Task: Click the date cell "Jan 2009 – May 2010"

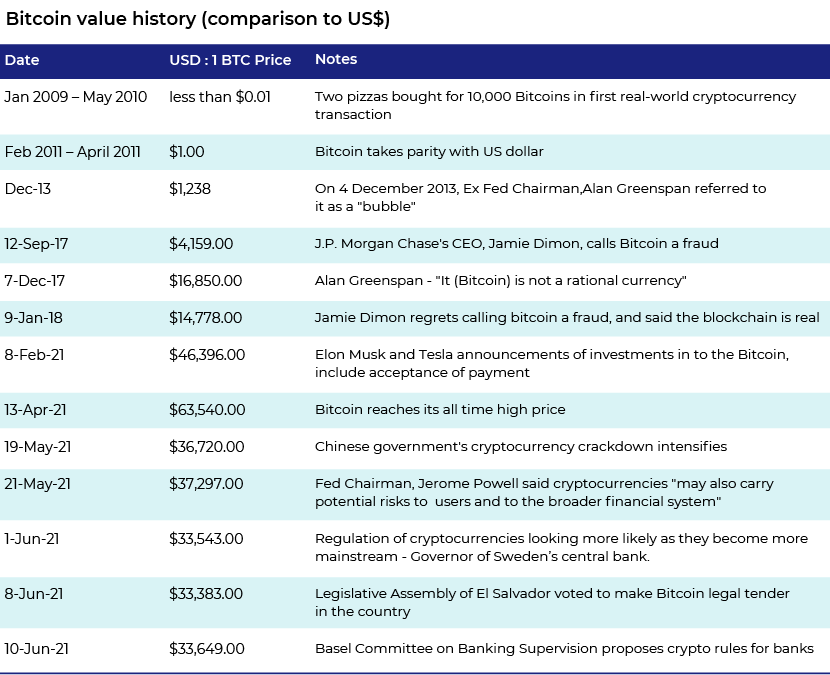Action: [x=76, y=97]
